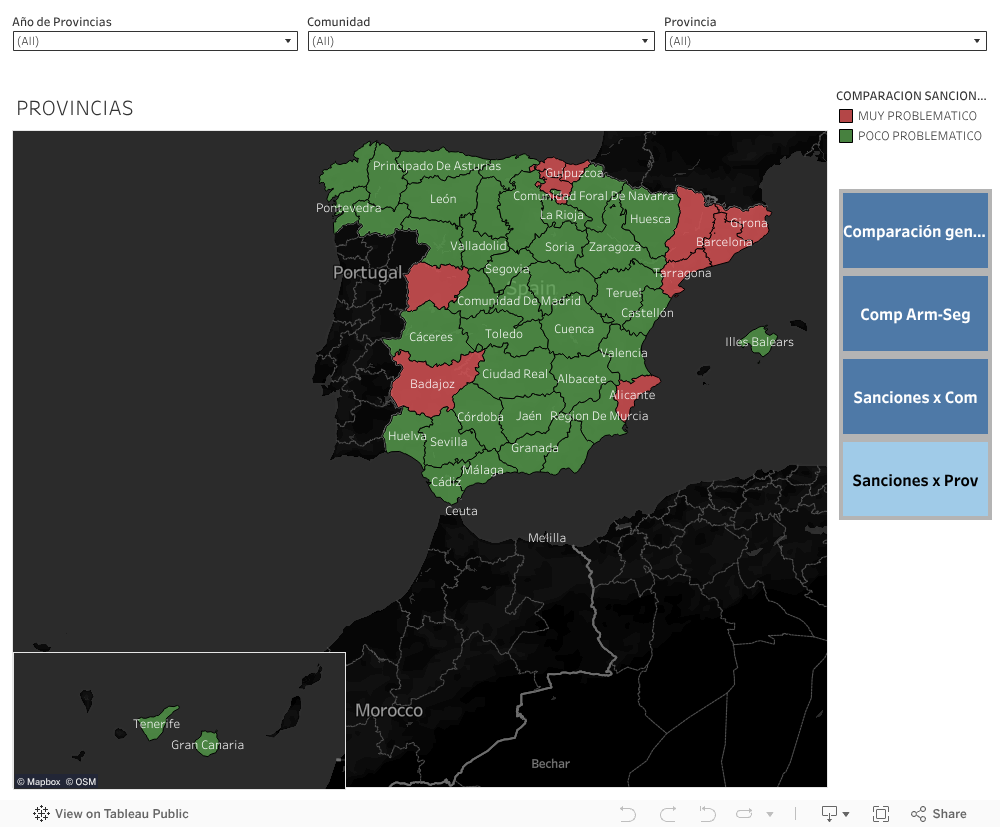Click the red MUY PROBLEMATICO legend swatch

point(846,116)
